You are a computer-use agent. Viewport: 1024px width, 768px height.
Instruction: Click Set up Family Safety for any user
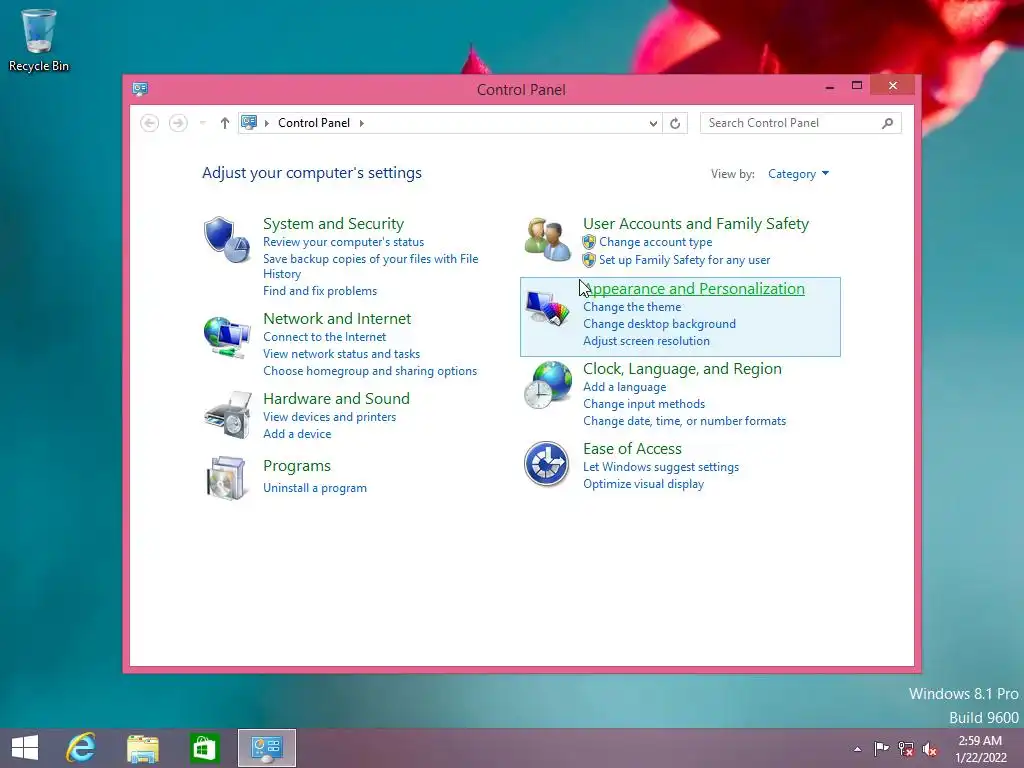[x=684, y=260]
